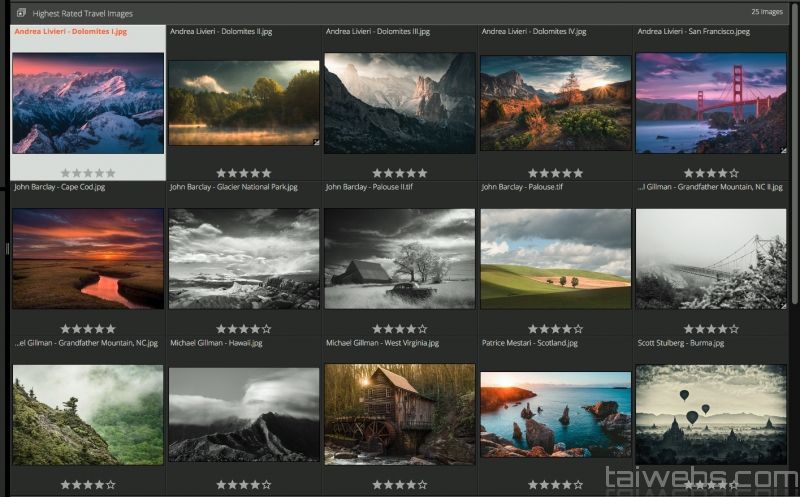800x497 pixels.
Task: Select the Palouse.tif green hills thumbnail
Action: click(x=555, y=258)
